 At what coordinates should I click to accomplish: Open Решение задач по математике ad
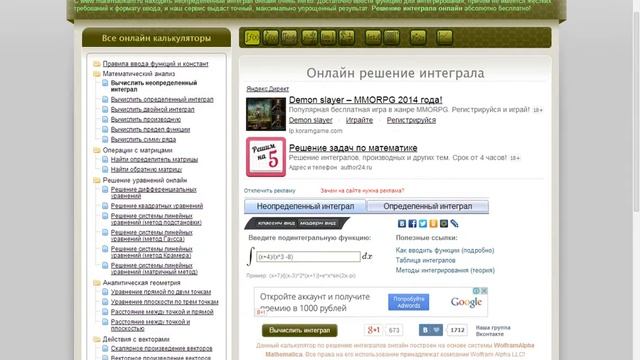pyautogui.click(x=353, y=148)
